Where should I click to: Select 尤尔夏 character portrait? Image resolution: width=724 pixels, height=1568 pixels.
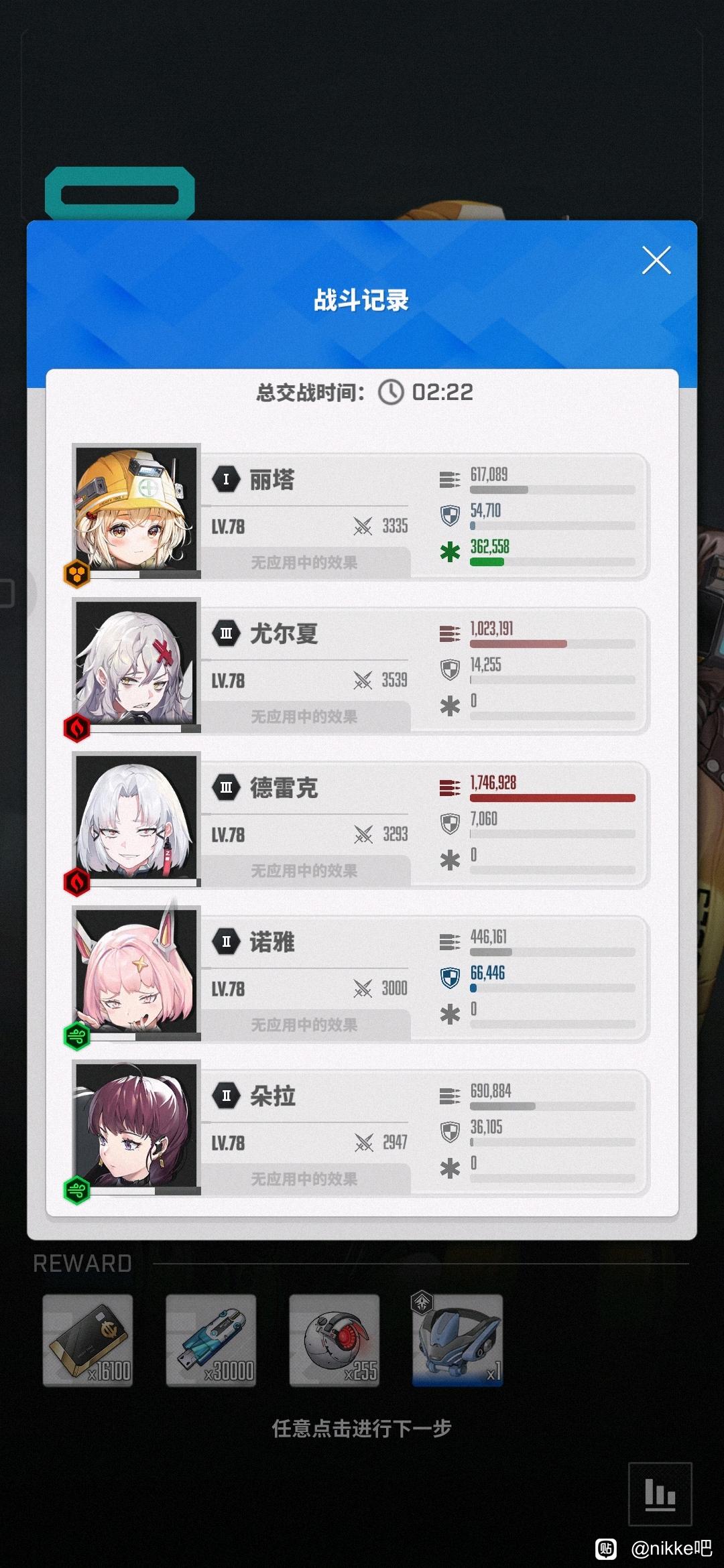pos(137,663)
